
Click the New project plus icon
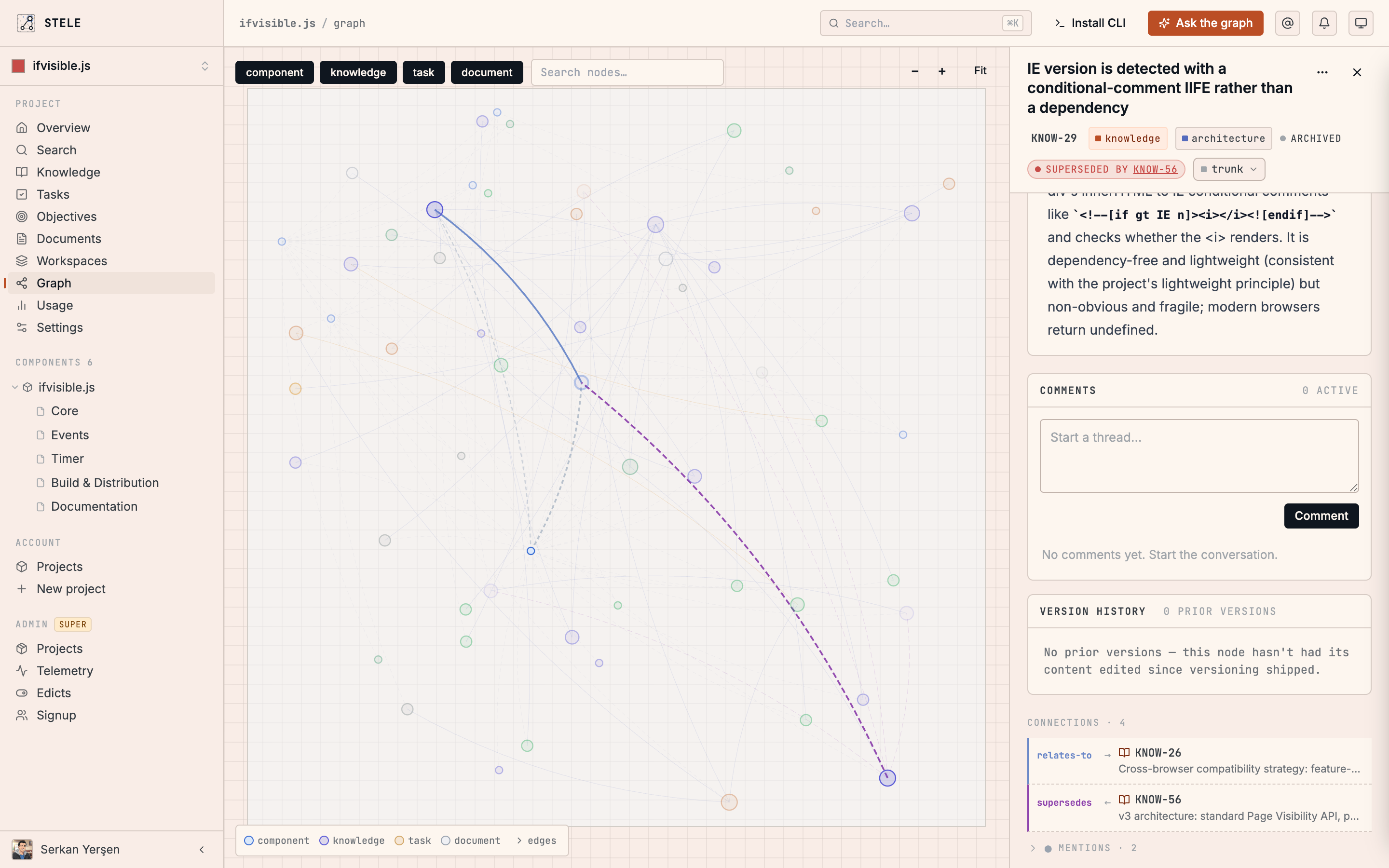pos(22,589)
